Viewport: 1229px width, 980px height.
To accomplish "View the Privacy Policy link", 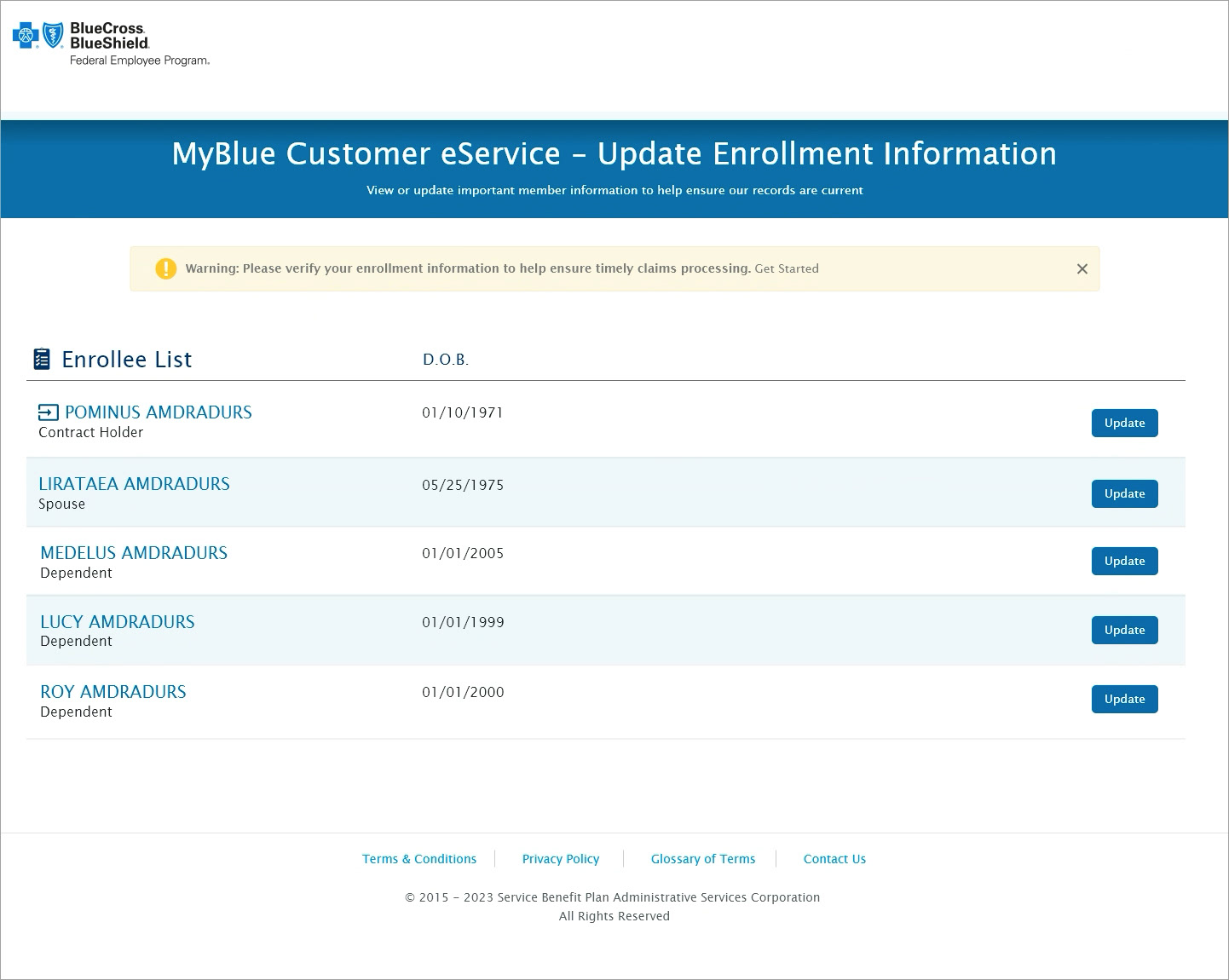I will [x=561, y=859].
